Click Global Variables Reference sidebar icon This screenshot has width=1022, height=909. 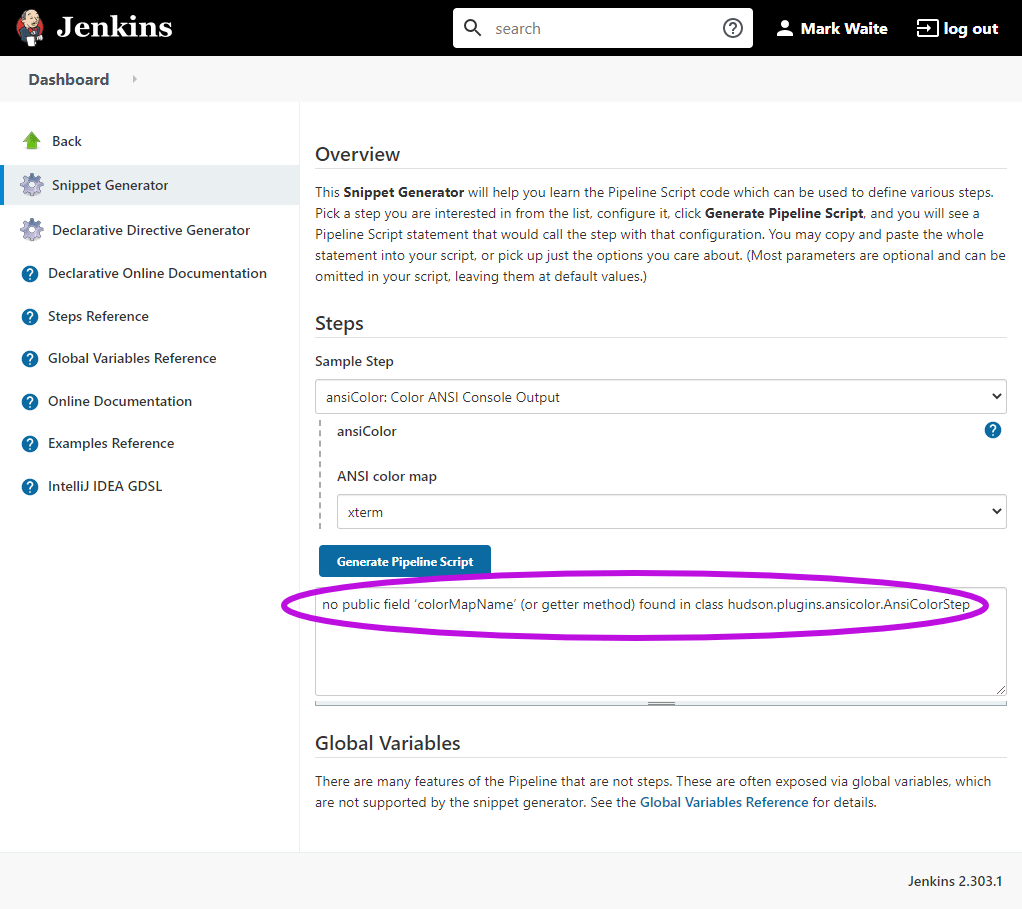point(30,359)
